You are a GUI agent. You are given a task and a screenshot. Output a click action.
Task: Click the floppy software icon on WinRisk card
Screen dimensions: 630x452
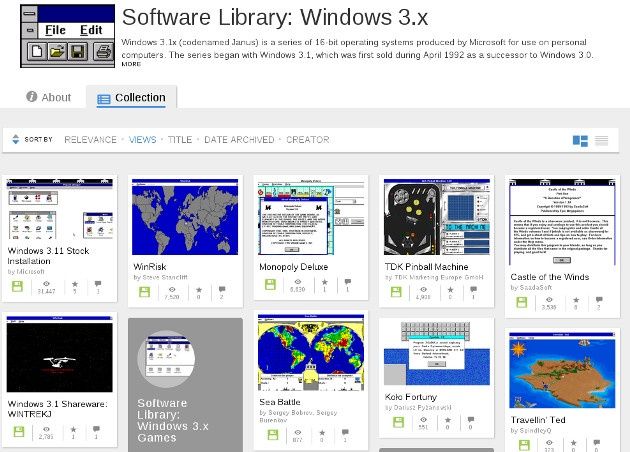click(x=144, y=292)
